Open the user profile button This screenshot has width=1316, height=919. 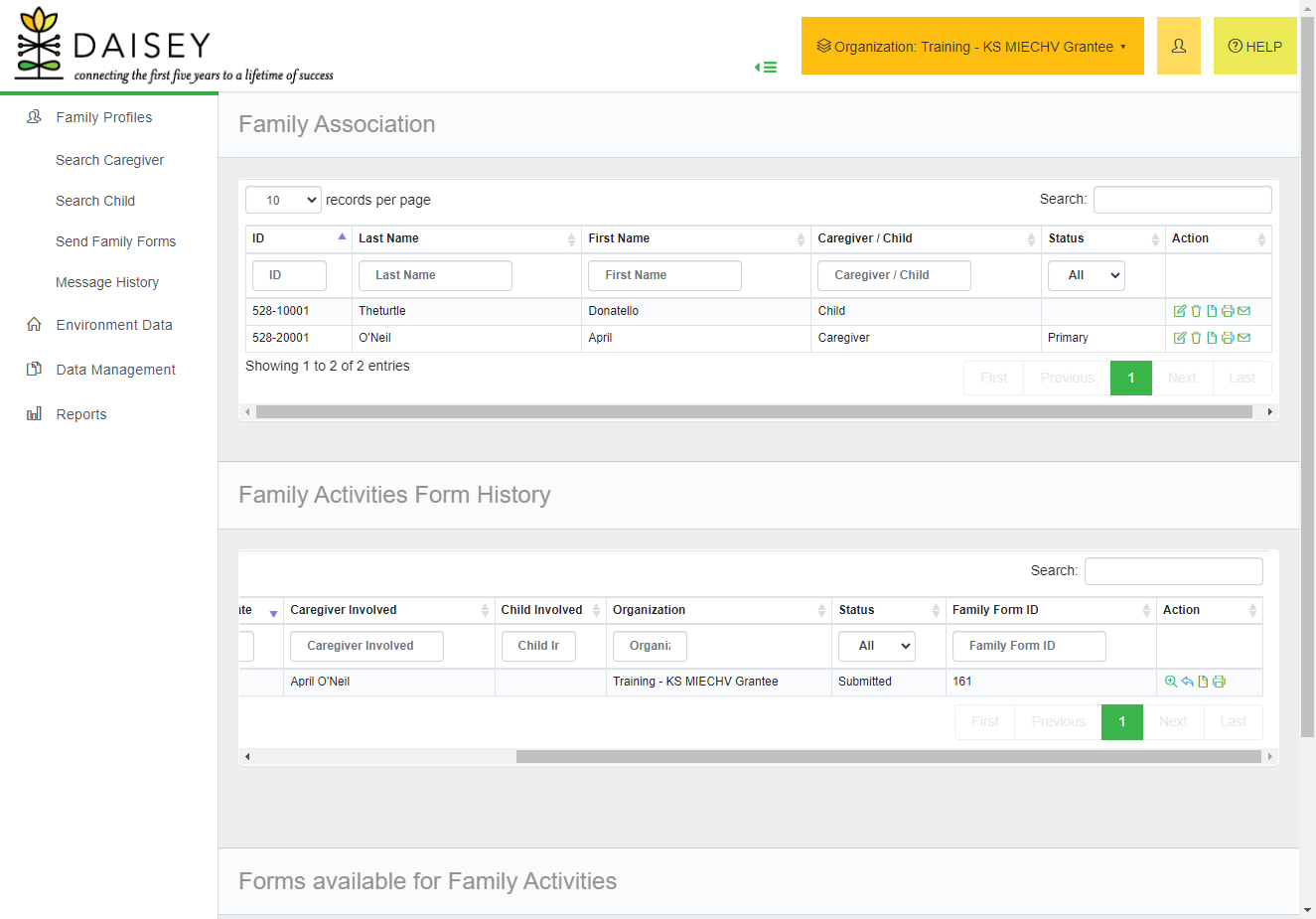[1179, 46]
